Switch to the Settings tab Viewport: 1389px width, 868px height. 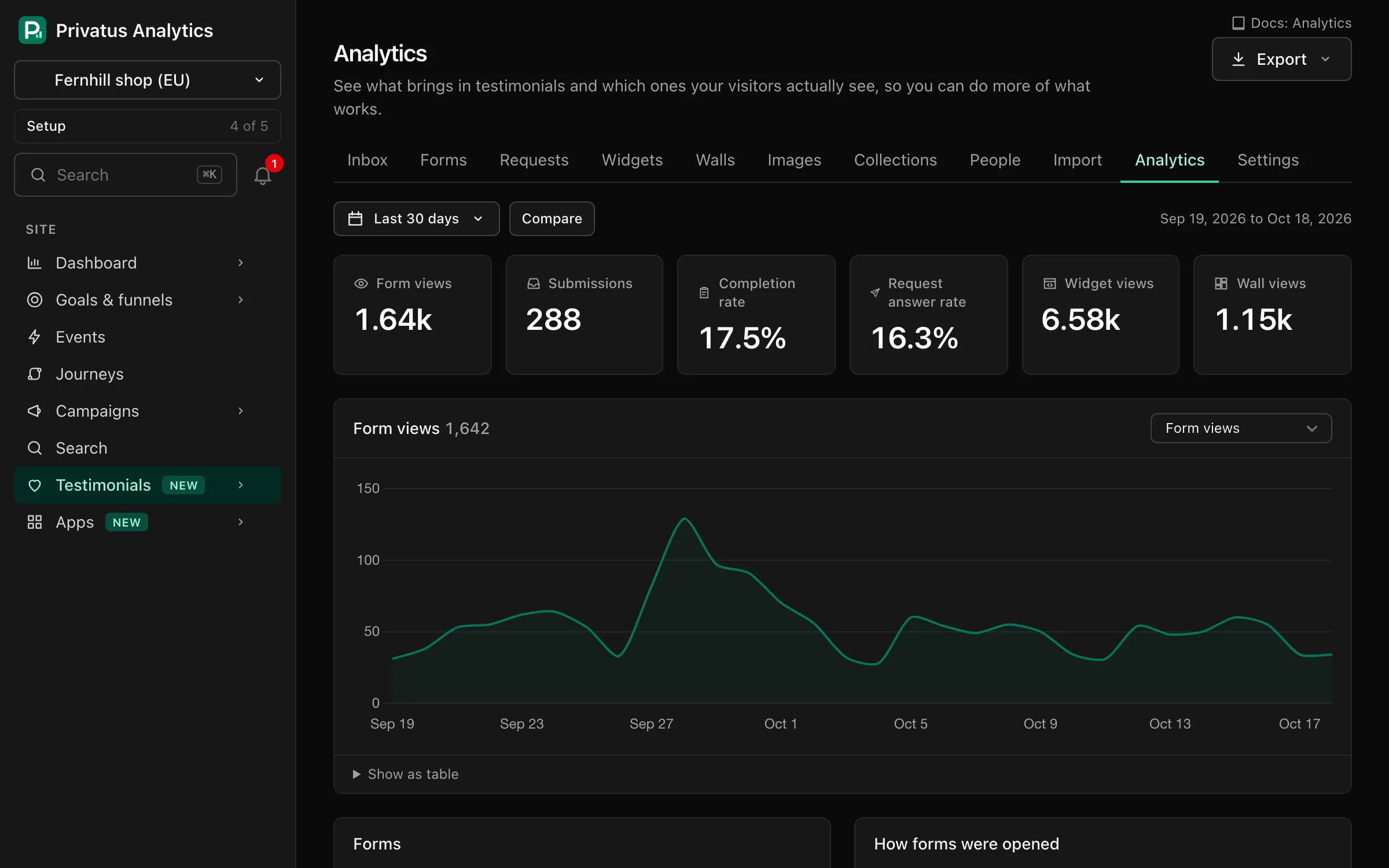tap(1268, 160)
